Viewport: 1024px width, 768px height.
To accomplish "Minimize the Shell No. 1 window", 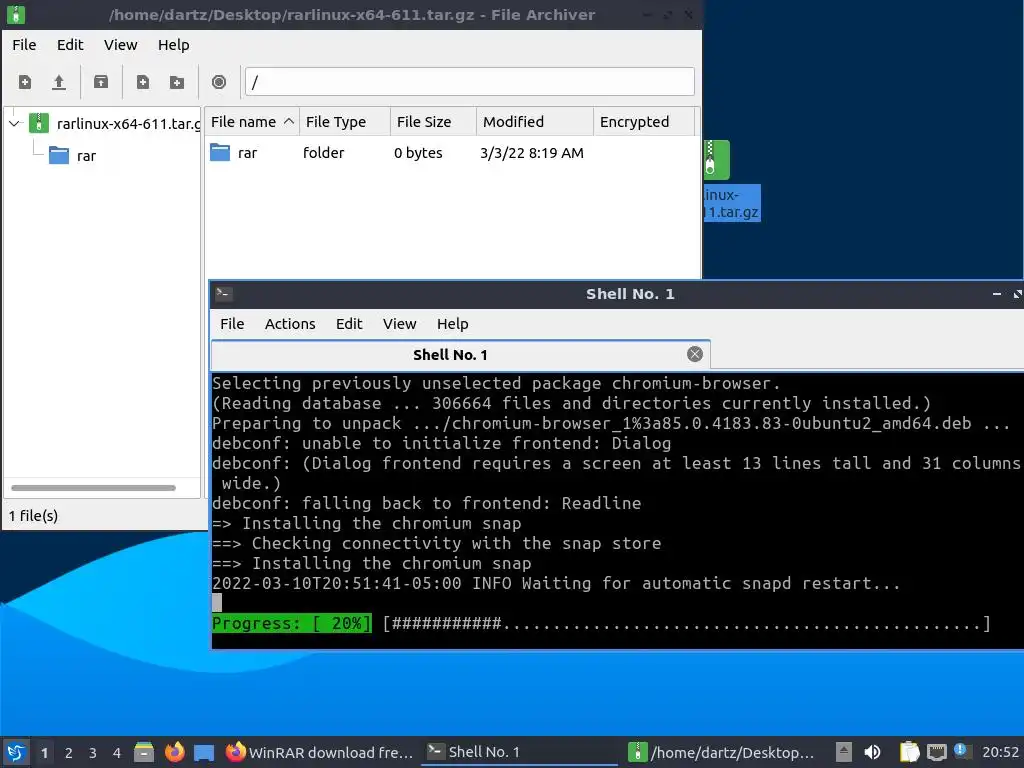I will pos(997,295).
